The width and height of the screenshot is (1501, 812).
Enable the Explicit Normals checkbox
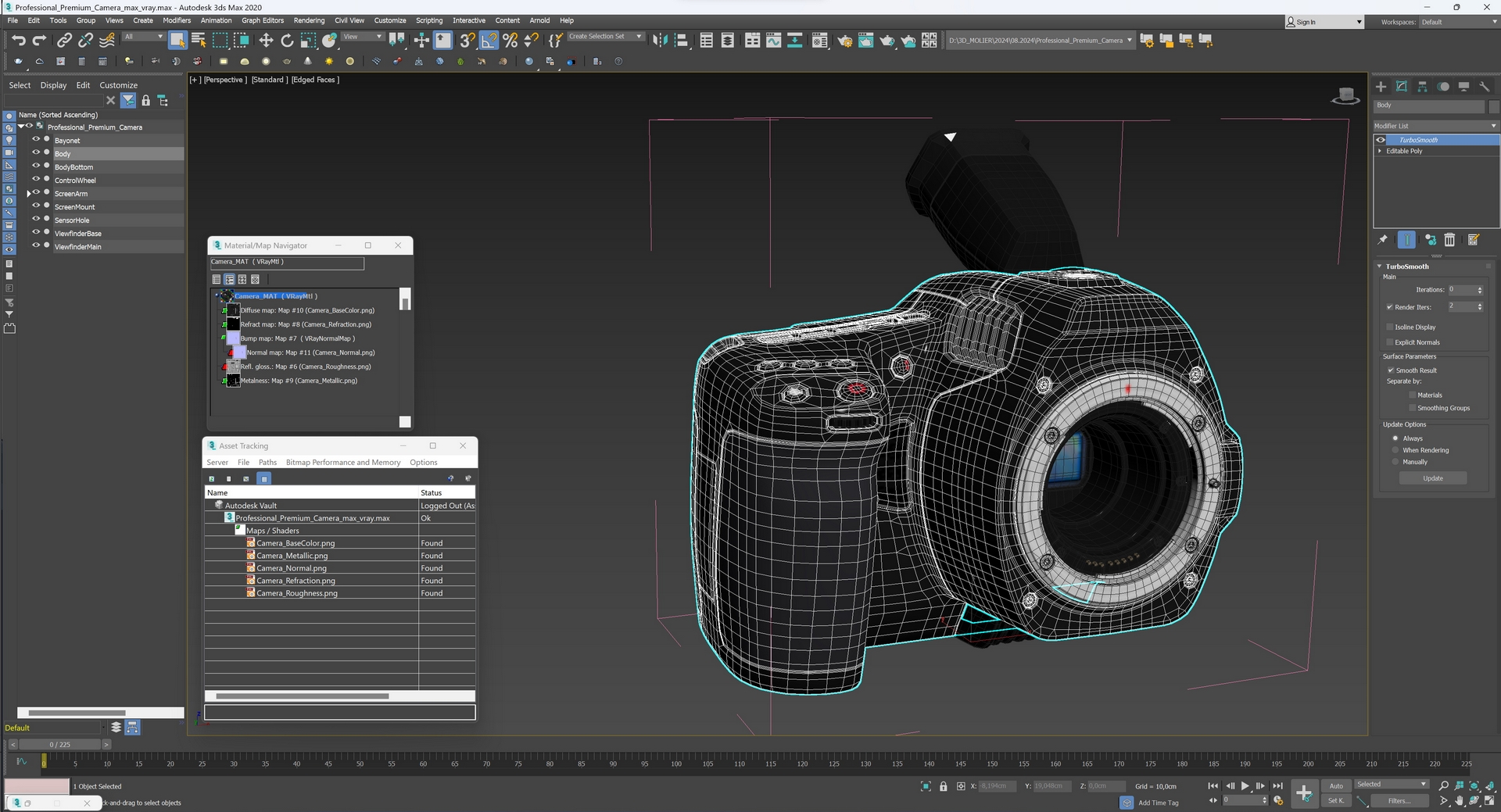coord(1390,342)
